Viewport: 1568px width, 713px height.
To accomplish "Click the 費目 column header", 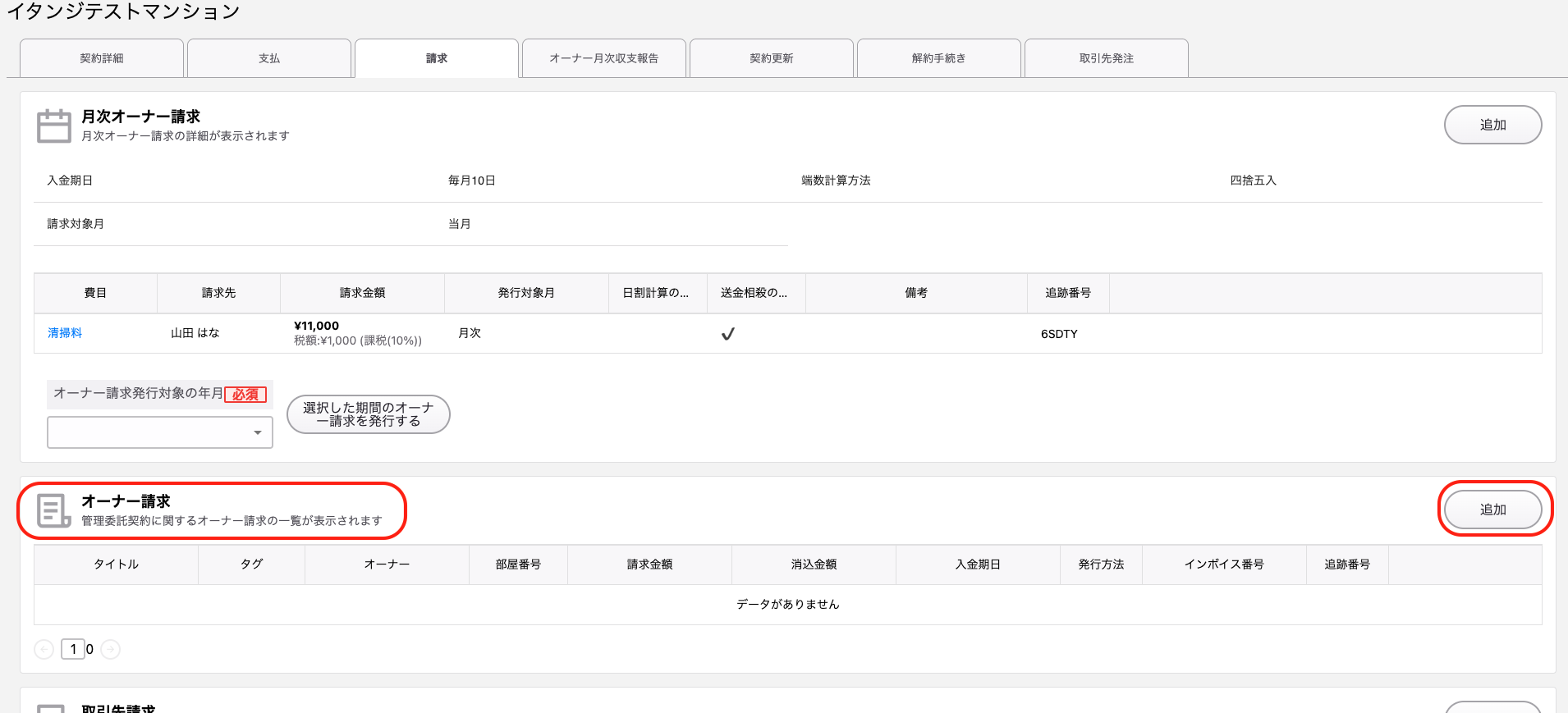I will pos(95,293).
